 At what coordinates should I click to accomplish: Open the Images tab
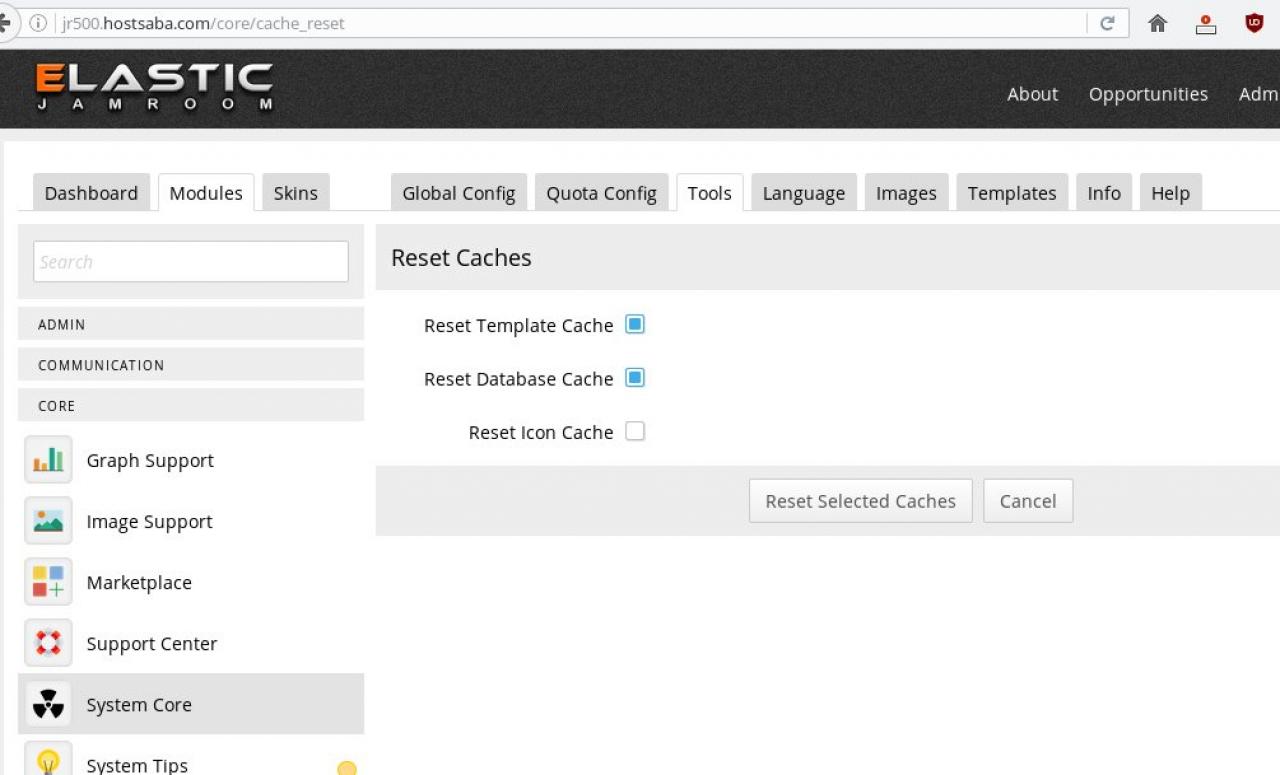click(x=906, y=193)
